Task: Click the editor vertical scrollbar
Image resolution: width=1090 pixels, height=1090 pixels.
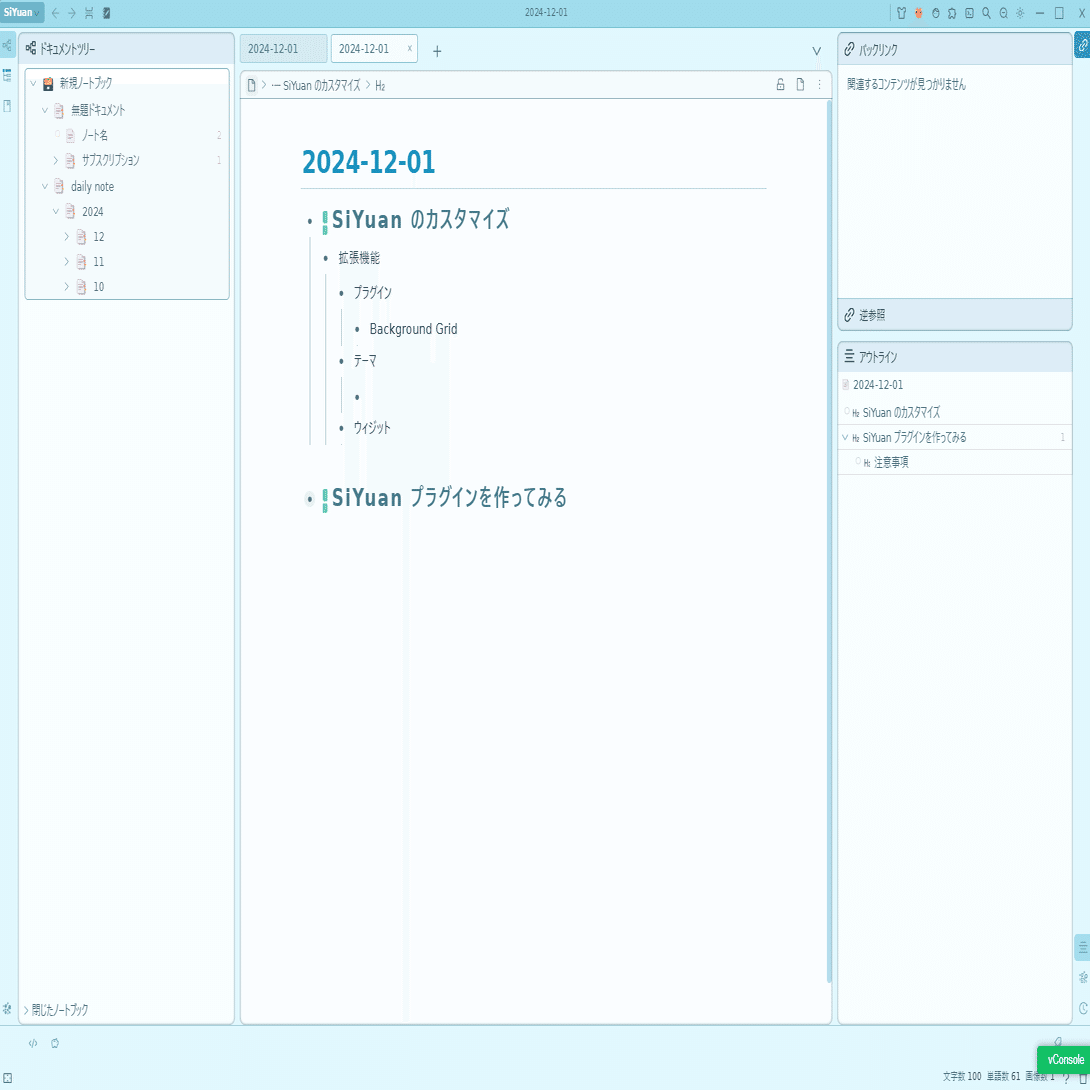Action: pyautogui.click(x=829, y=541)
